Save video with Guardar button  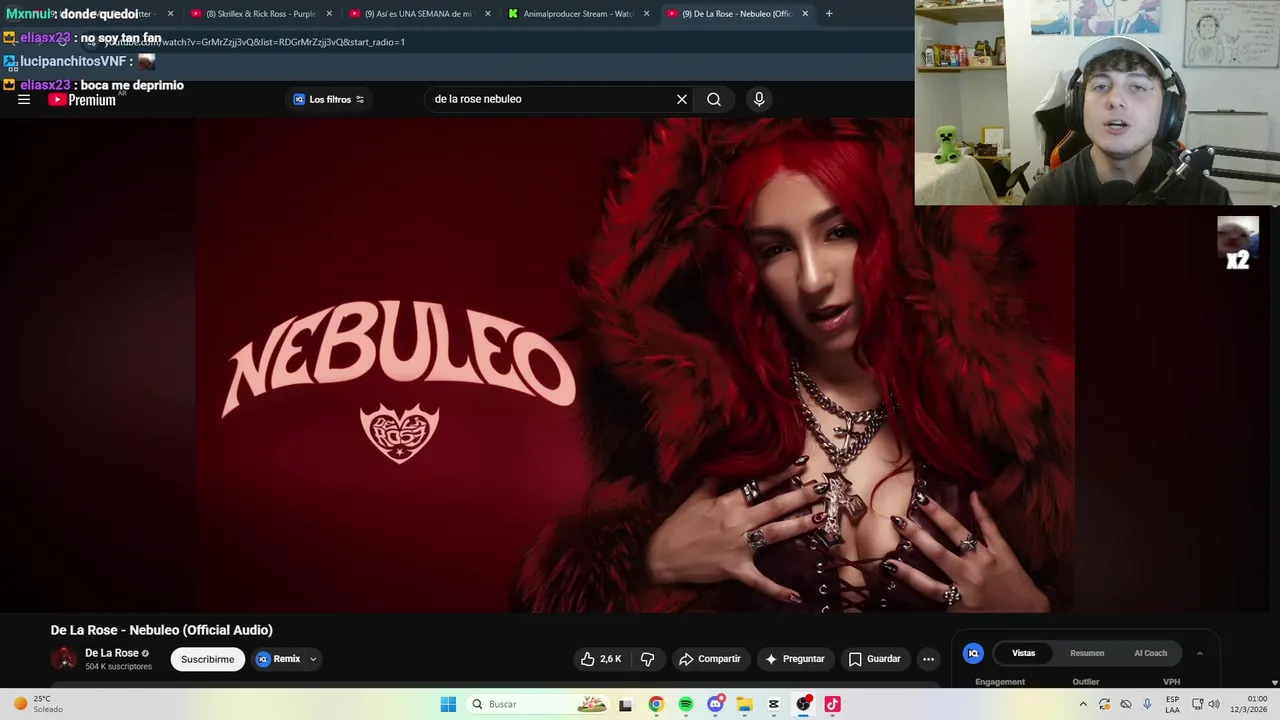point(875,659)
